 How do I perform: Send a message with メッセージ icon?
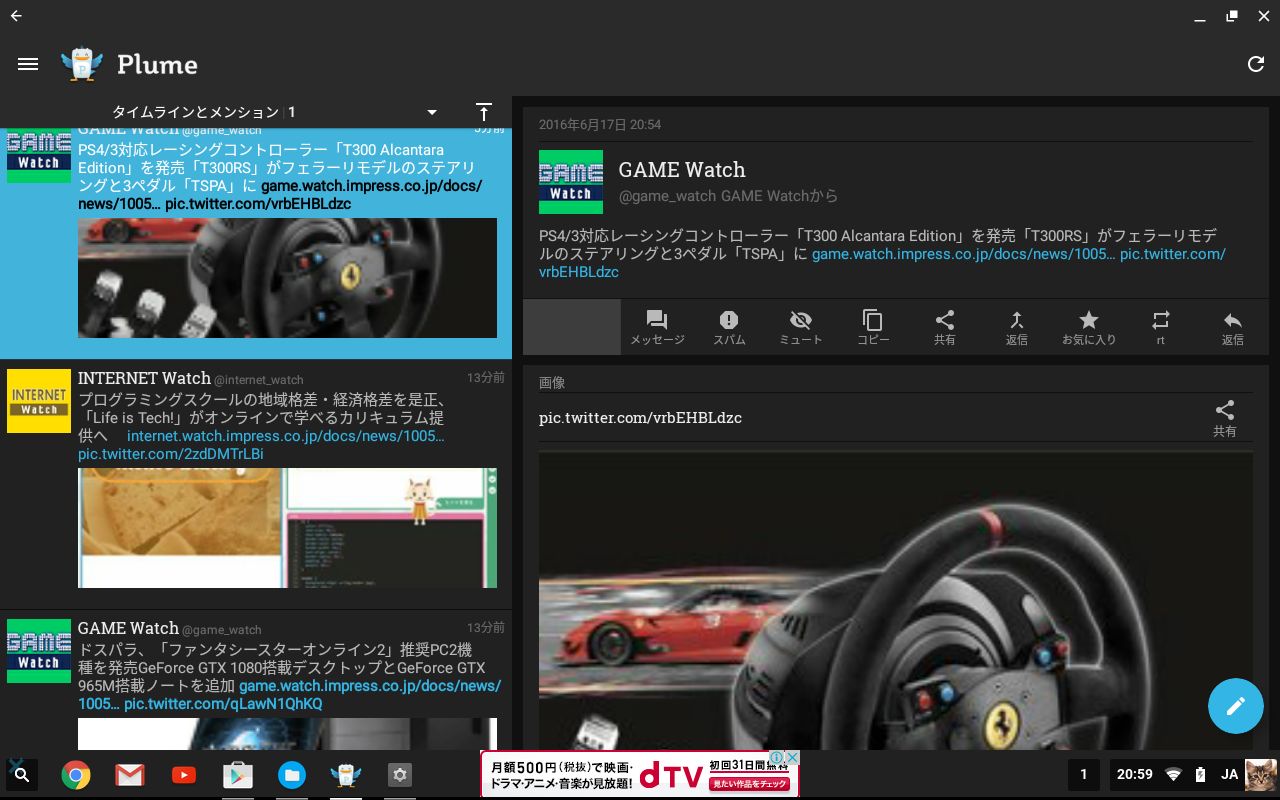[x=657, y=327]
